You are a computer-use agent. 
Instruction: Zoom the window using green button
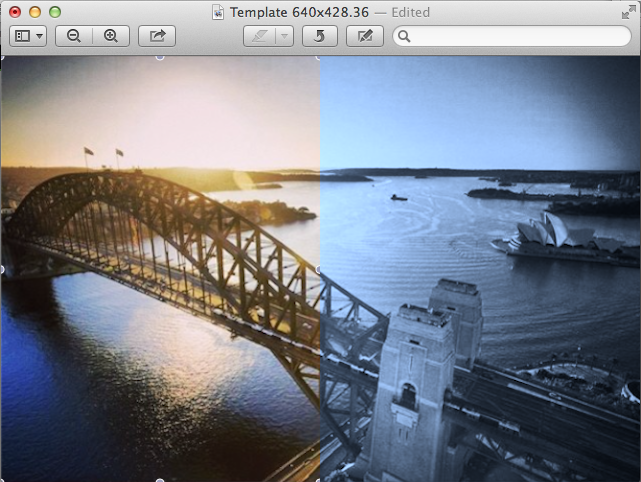pos(55,12)
